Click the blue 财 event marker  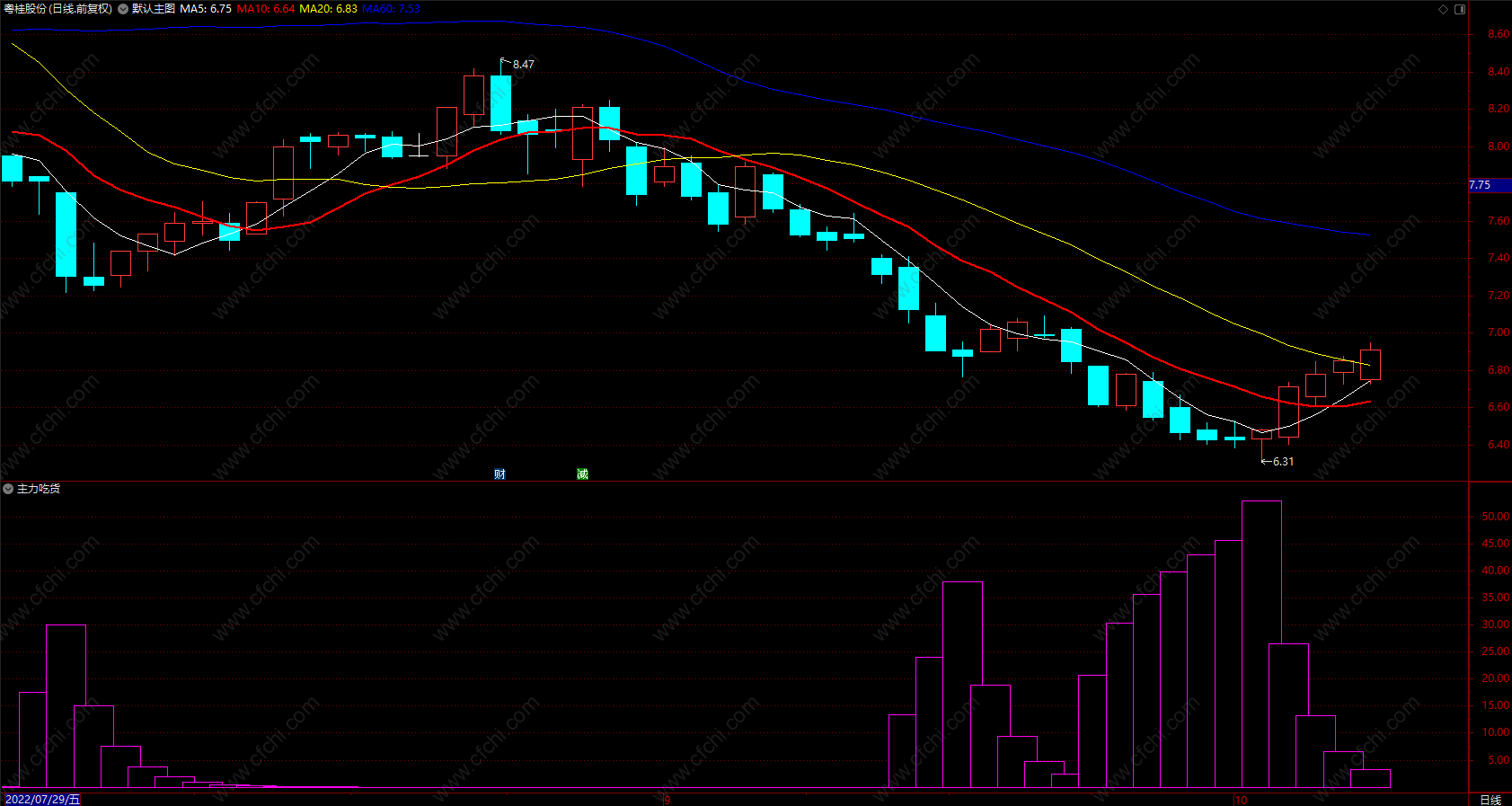[x=500, y=474]
